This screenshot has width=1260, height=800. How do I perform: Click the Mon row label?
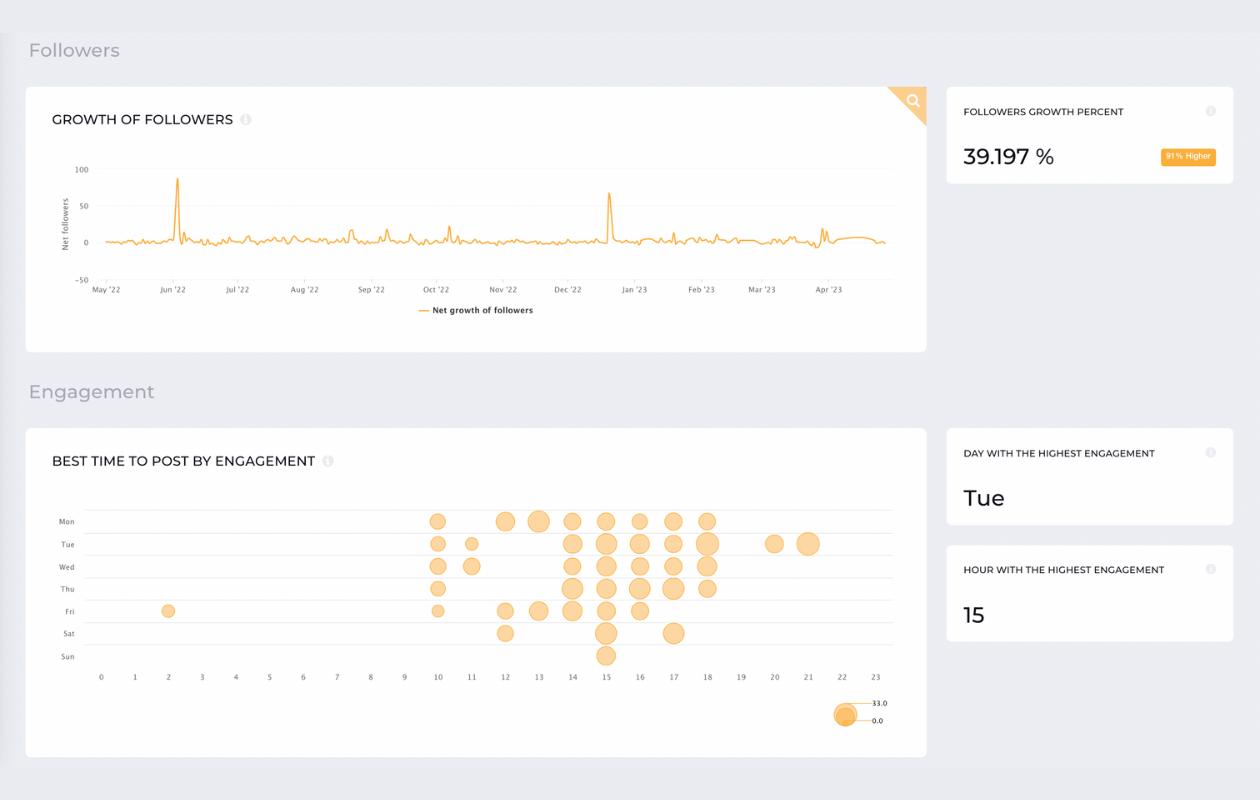[67, 521]
